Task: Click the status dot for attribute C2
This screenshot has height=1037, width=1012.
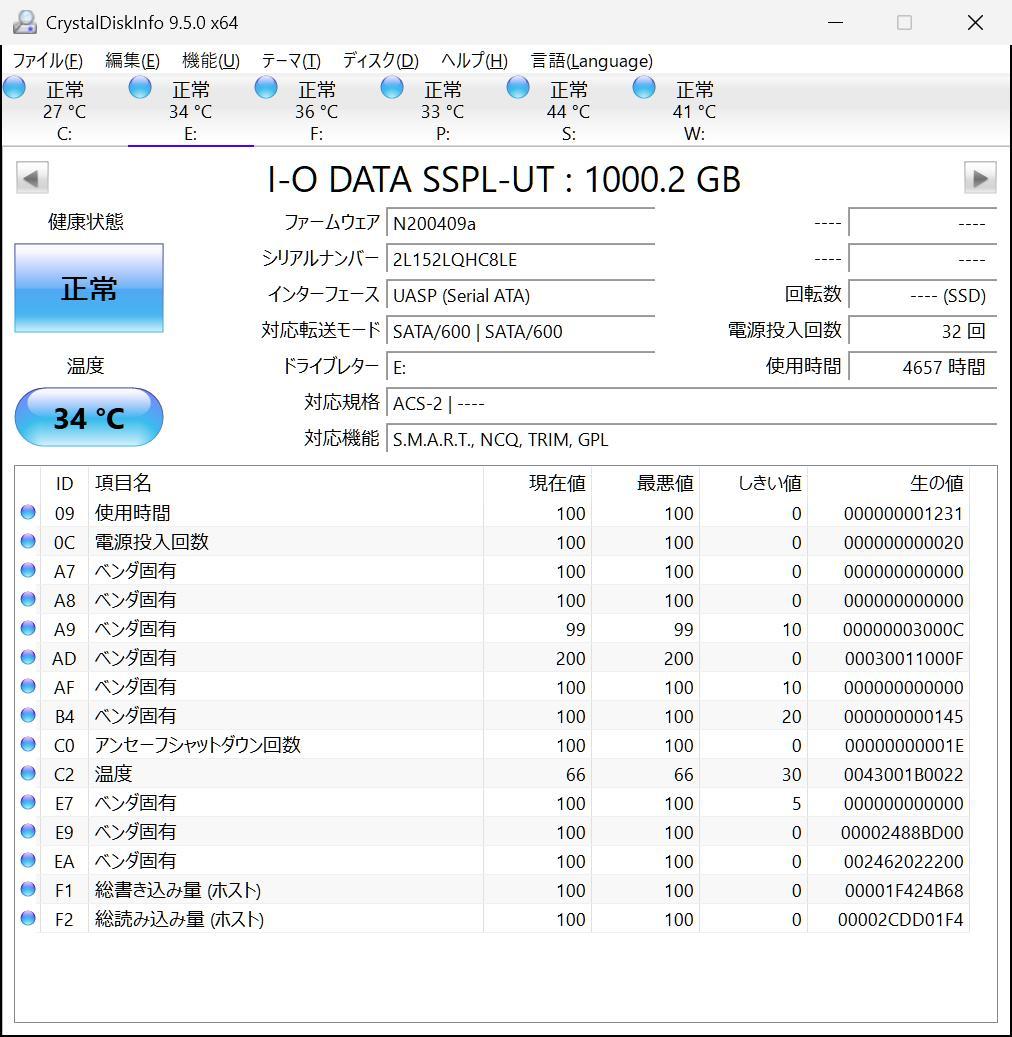Action: 28,773
